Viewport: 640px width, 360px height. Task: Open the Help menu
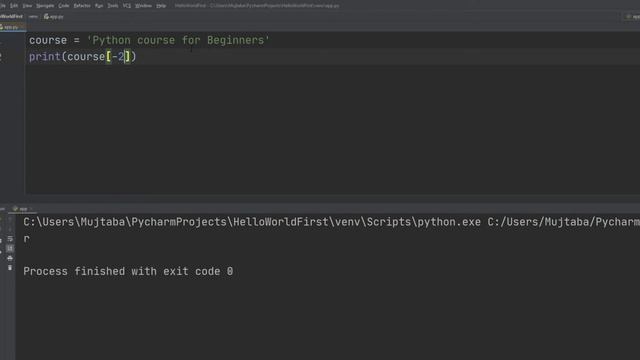161,6
